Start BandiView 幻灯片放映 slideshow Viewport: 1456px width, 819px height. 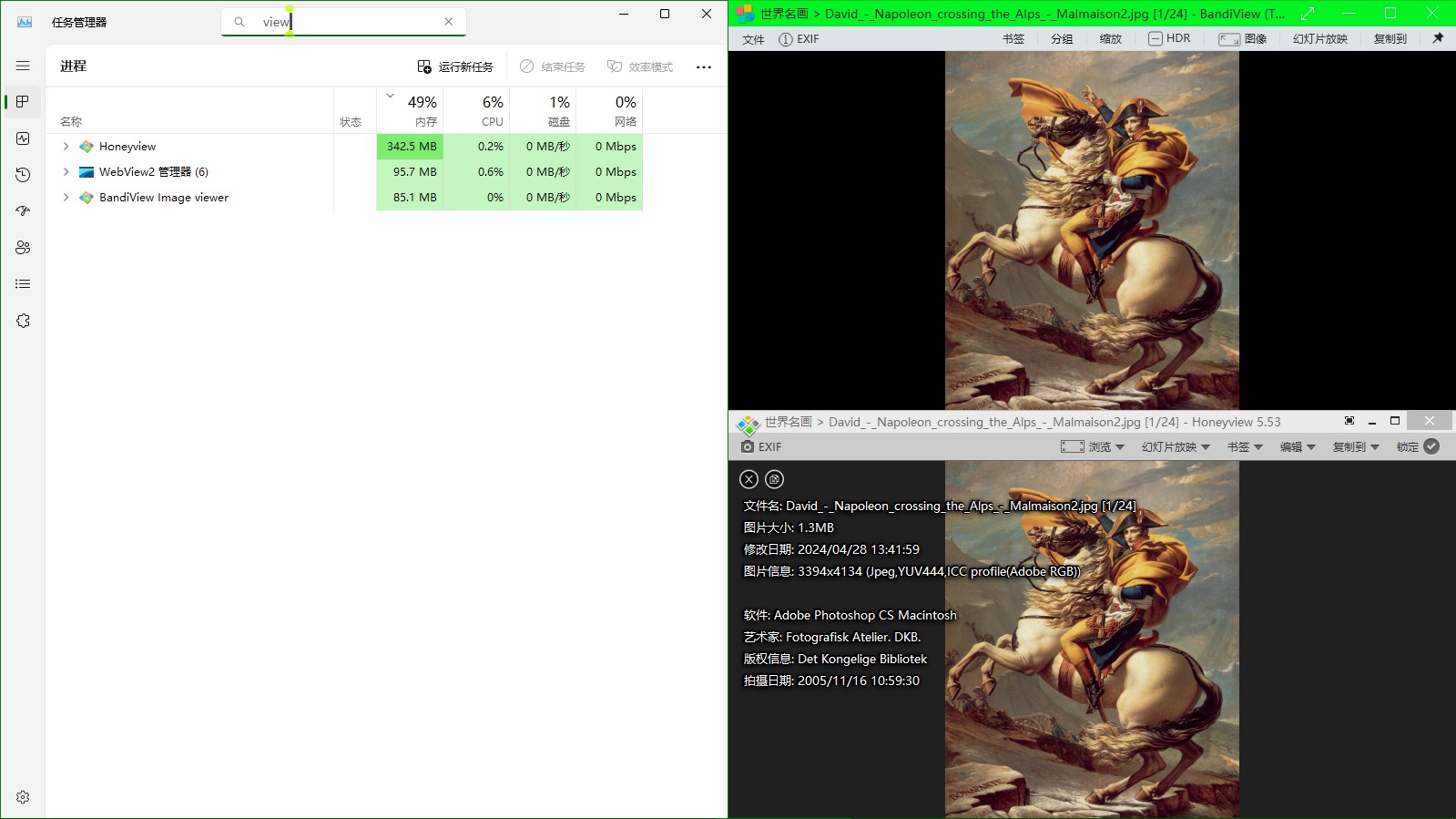[x=1320, y=39]
